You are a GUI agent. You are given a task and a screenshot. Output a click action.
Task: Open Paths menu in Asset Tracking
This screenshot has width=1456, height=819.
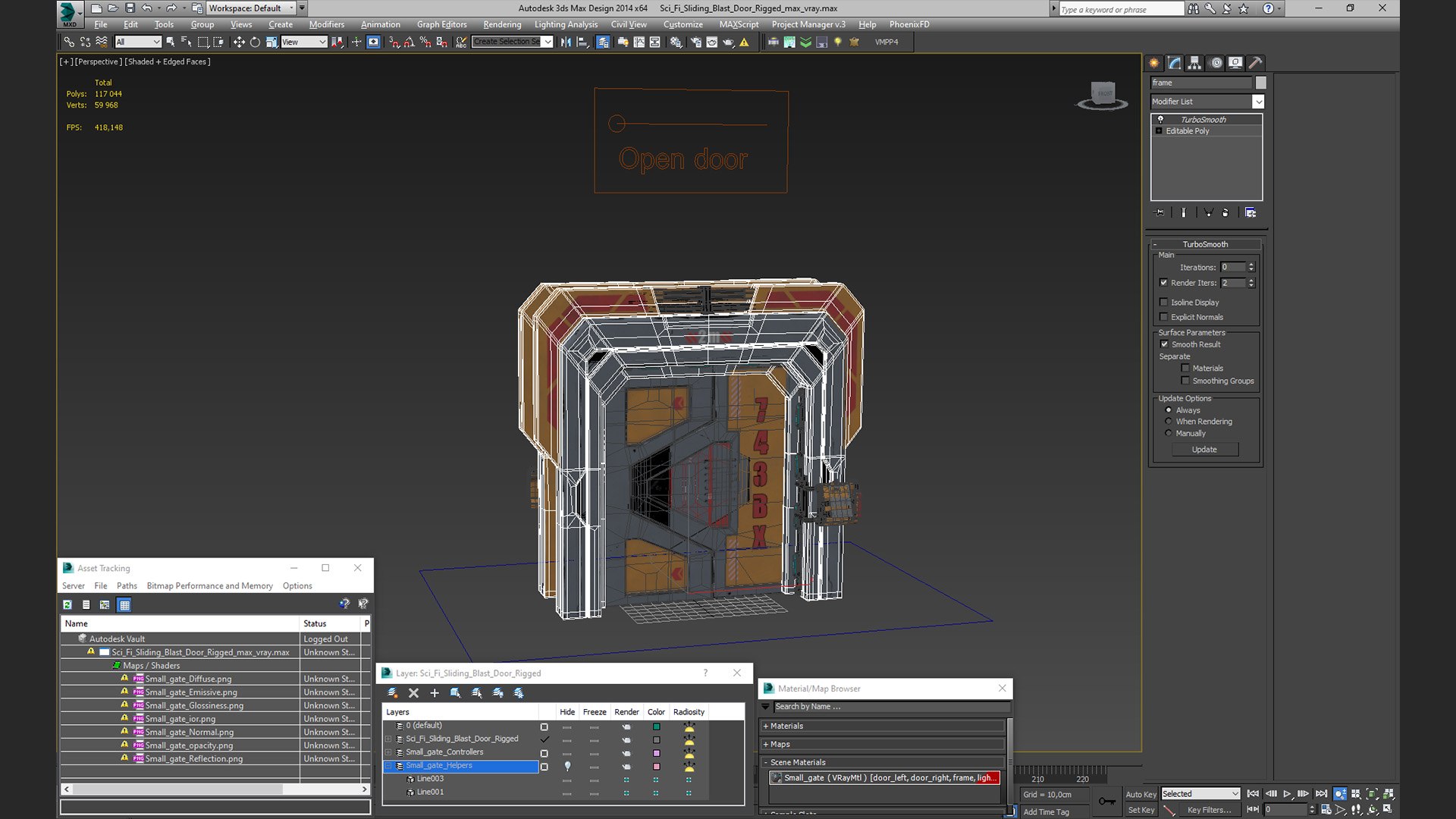tap(127, 586)
